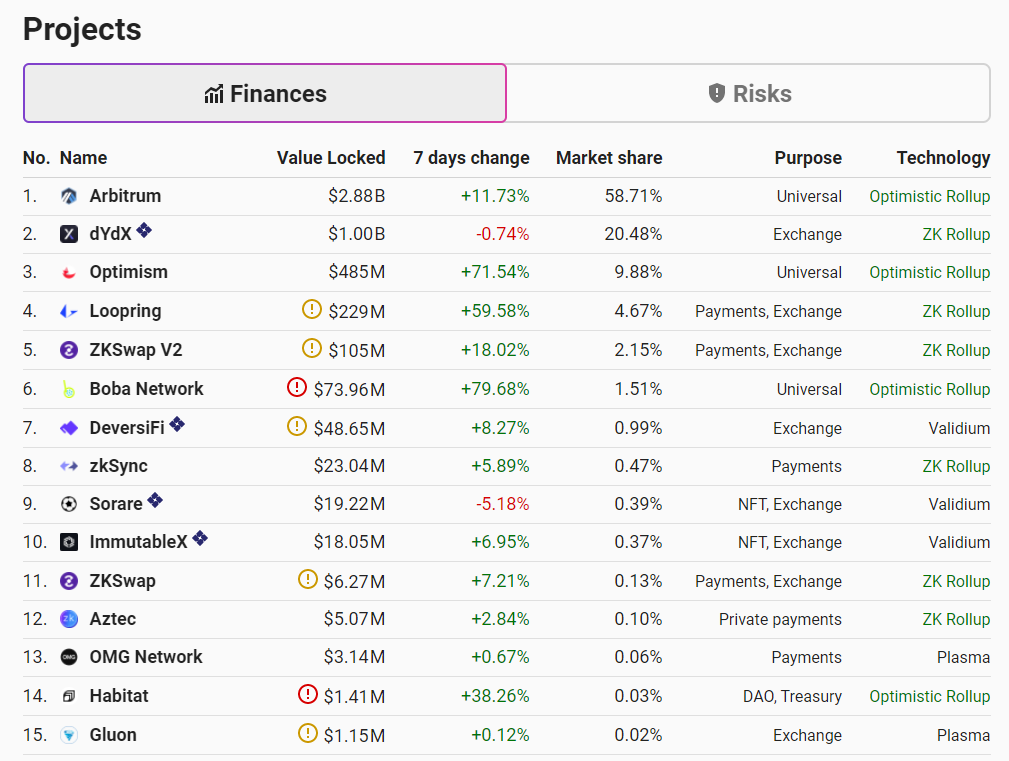1009x761 pixels.
Task: Click the Market share column header
Action: point(608,158)
